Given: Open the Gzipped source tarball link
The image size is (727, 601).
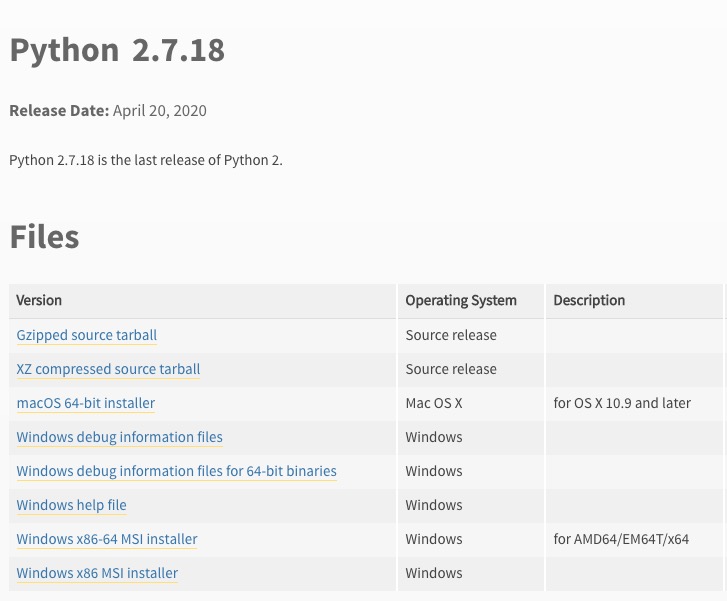Looking at the screenshot, I should 87,335.
